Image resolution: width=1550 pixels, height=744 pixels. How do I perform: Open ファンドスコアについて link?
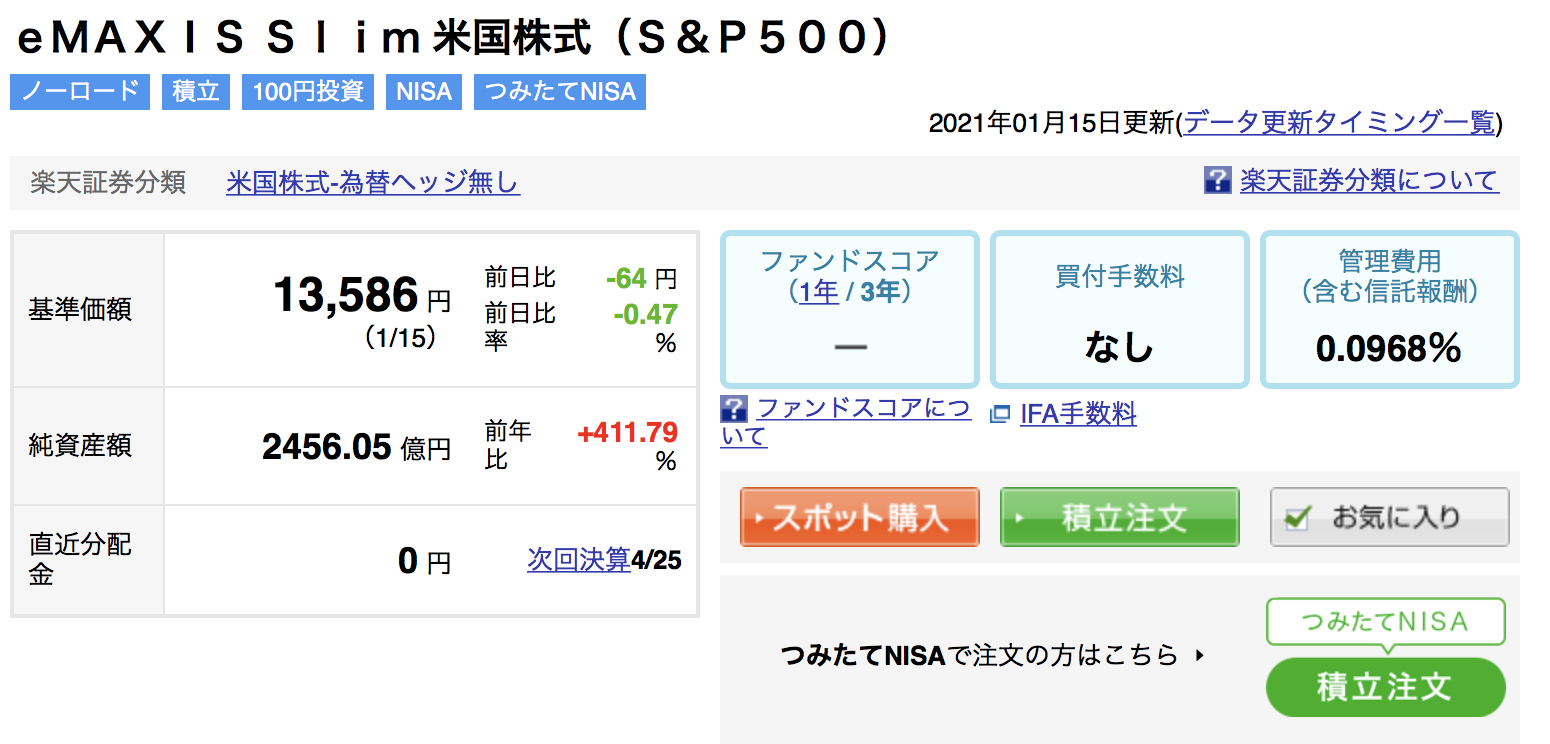[x=845, y=422]
